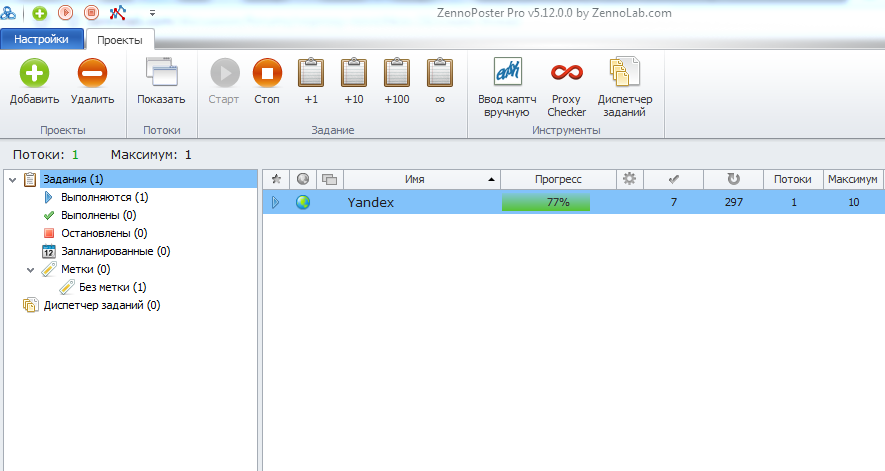This screenshot has height=471, width=885.
Task: Select Метки (0) tree item
Action: coord(86,269)
